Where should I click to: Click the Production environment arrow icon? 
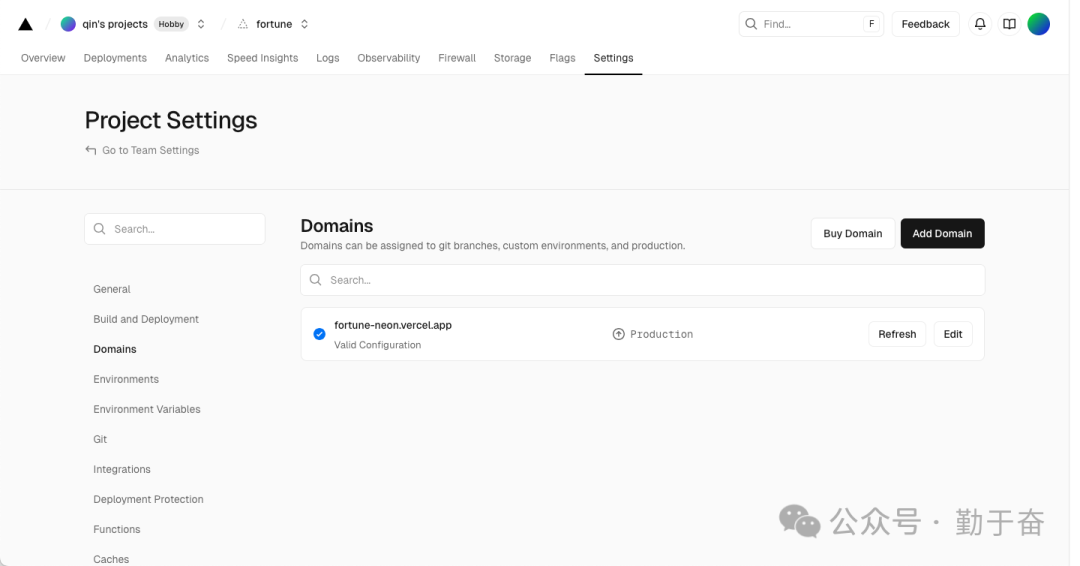[619, 334]
